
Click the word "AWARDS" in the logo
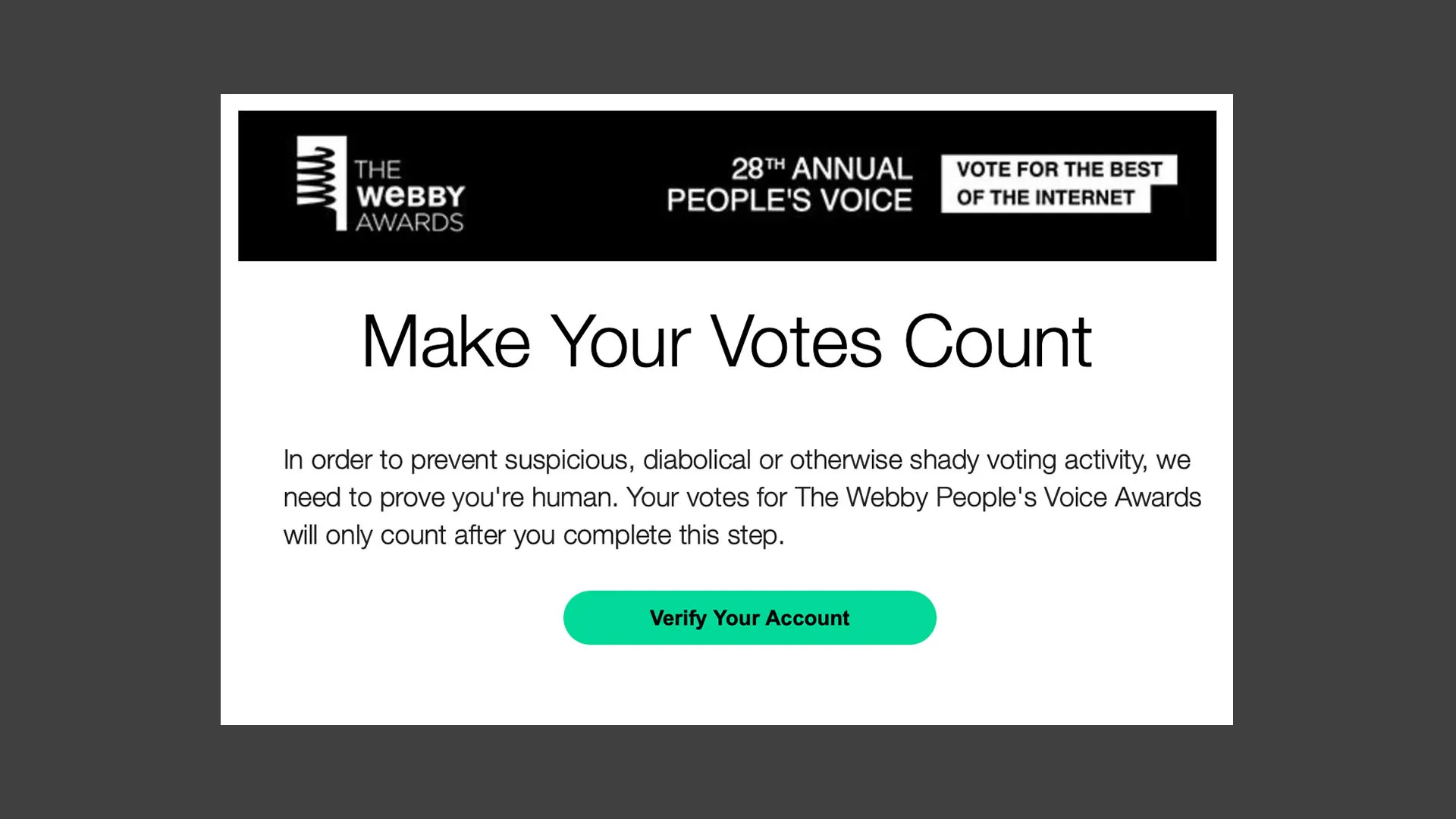tap(409, 222)
